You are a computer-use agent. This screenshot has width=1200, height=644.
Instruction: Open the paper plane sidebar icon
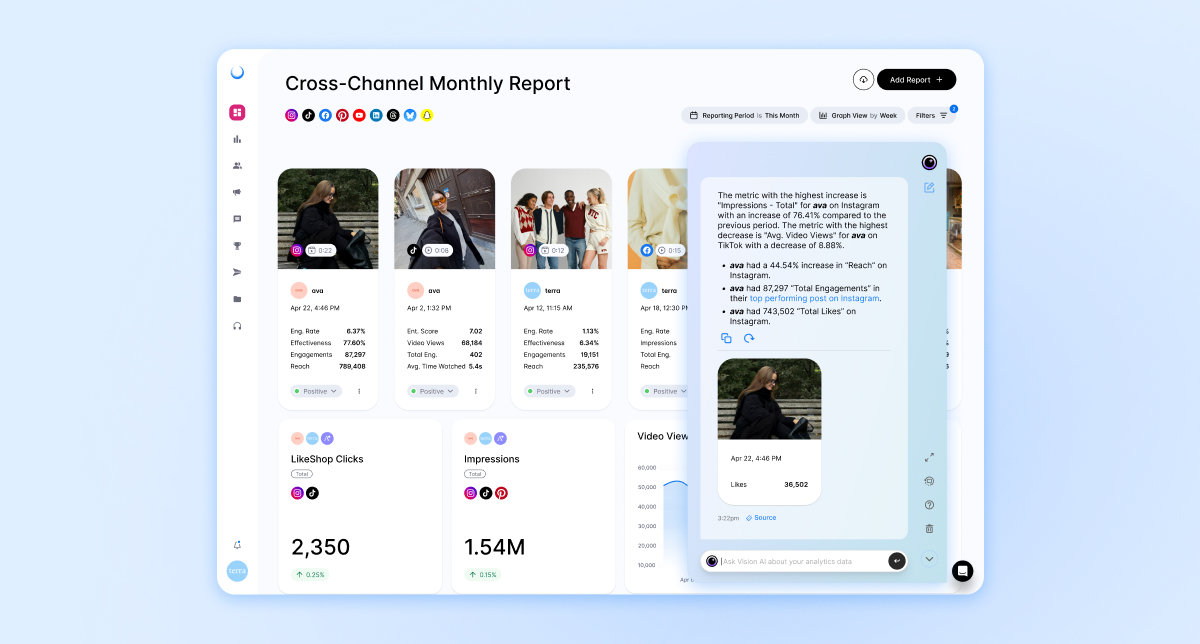[x=237, y=272]
